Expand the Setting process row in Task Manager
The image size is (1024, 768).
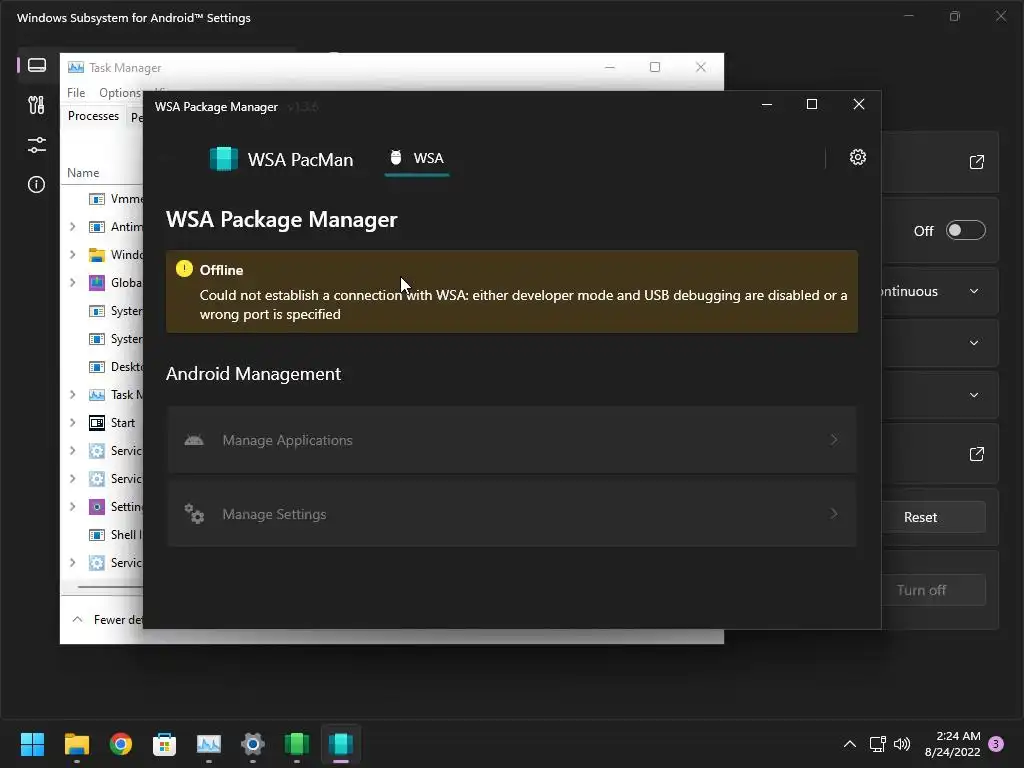pyautogui.click(x=72, y=507)
